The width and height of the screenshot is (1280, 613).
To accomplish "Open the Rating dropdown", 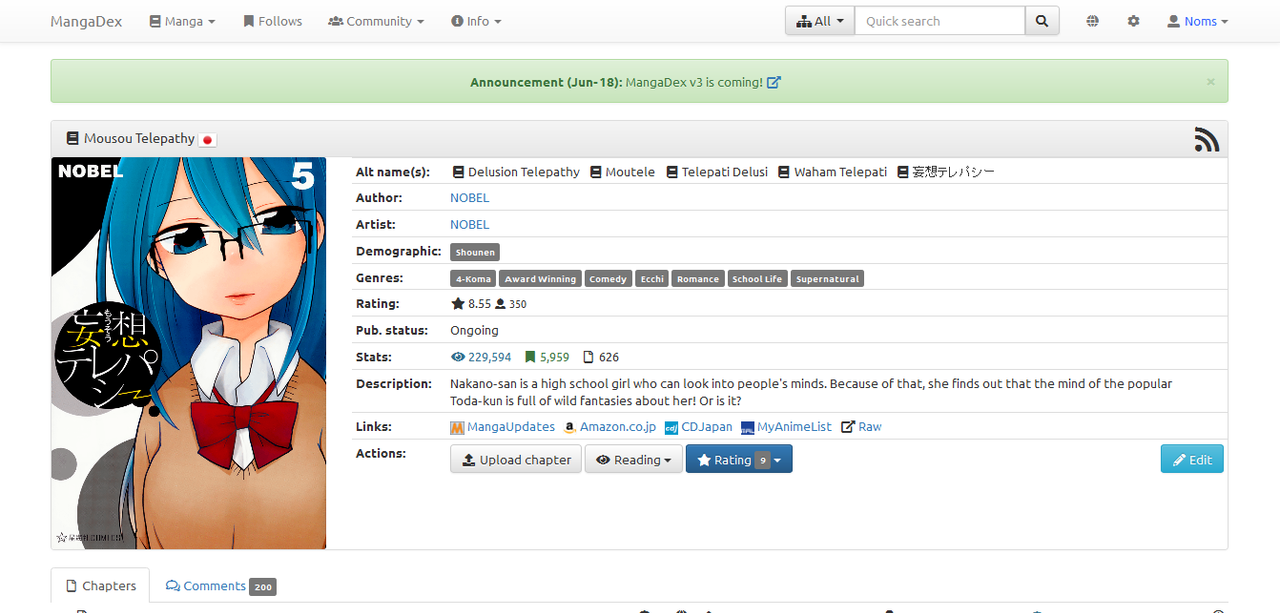I will point(739,460).
